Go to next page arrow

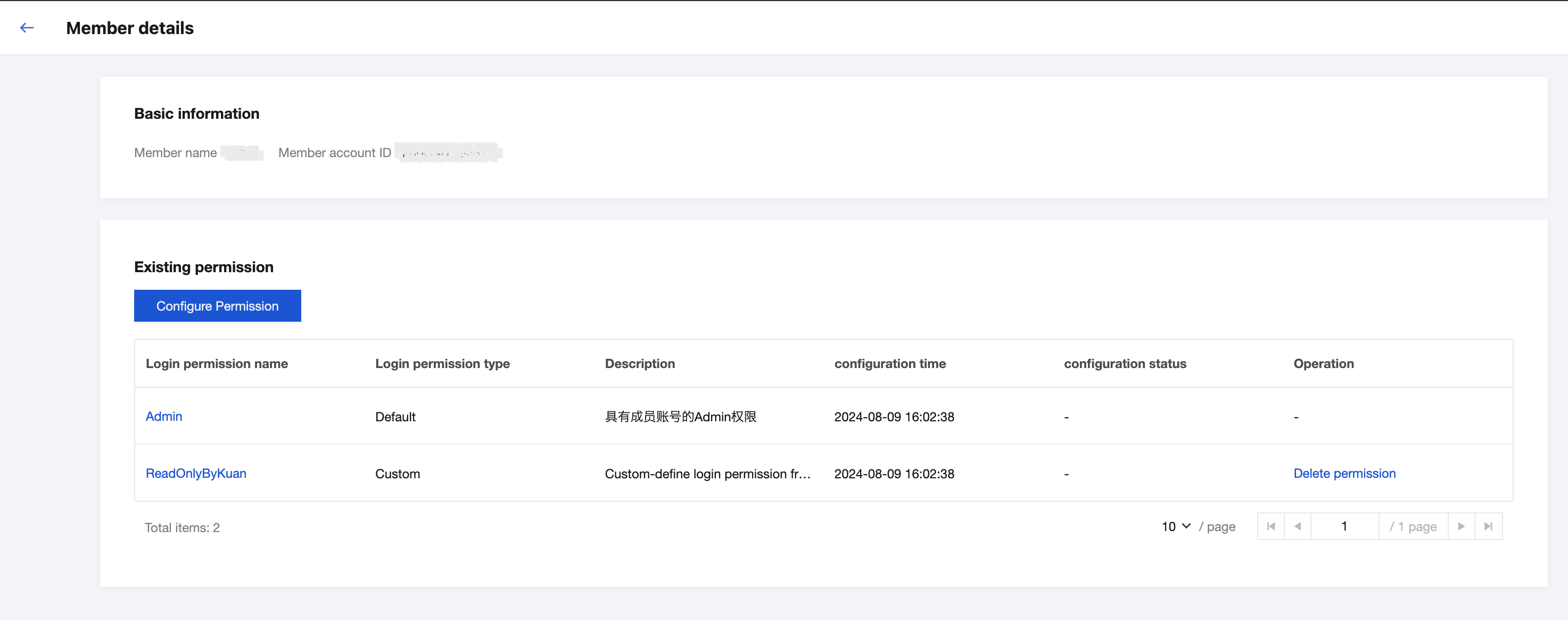pyautogui.click(x=1461, y=526)
